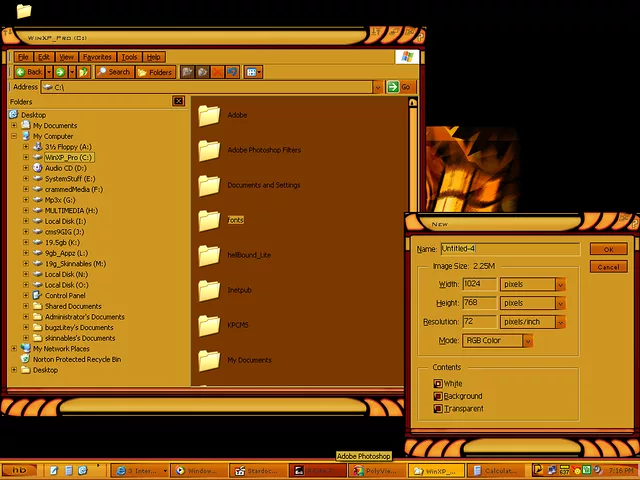640x480 pixels.
Task: Open the Favorites menu
Action: [x=97, y=57]
